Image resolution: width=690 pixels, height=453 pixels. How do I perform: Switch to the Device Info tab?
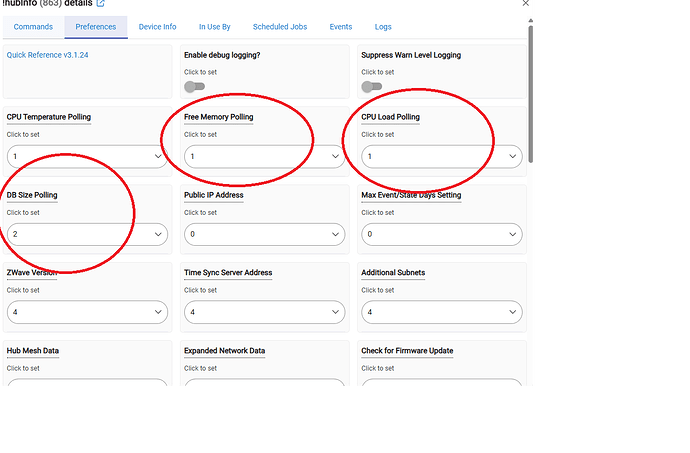click(x=158, y=27)
